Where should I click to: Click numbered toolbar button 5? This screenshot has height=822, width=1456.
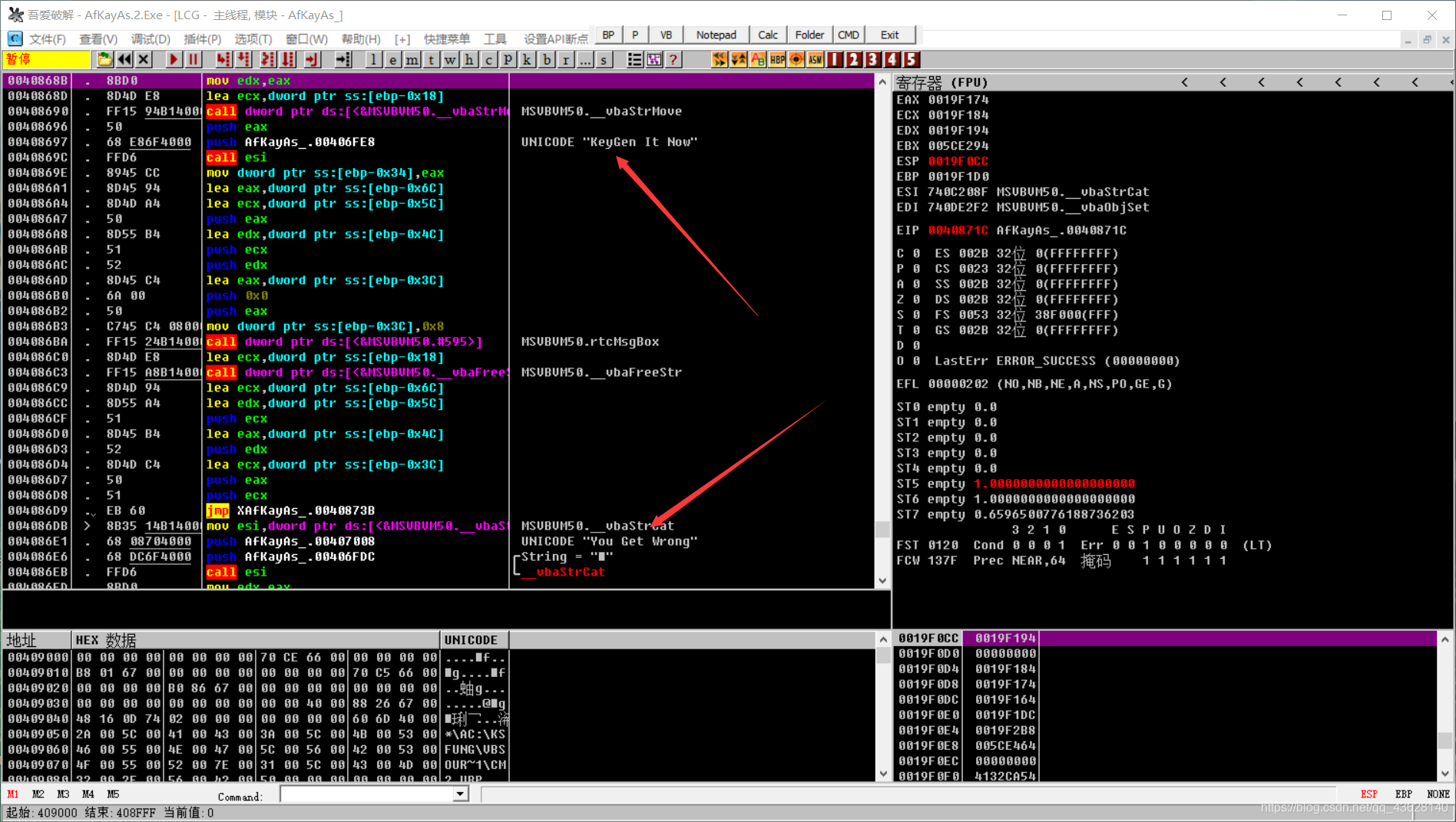(x=912, y=60)
